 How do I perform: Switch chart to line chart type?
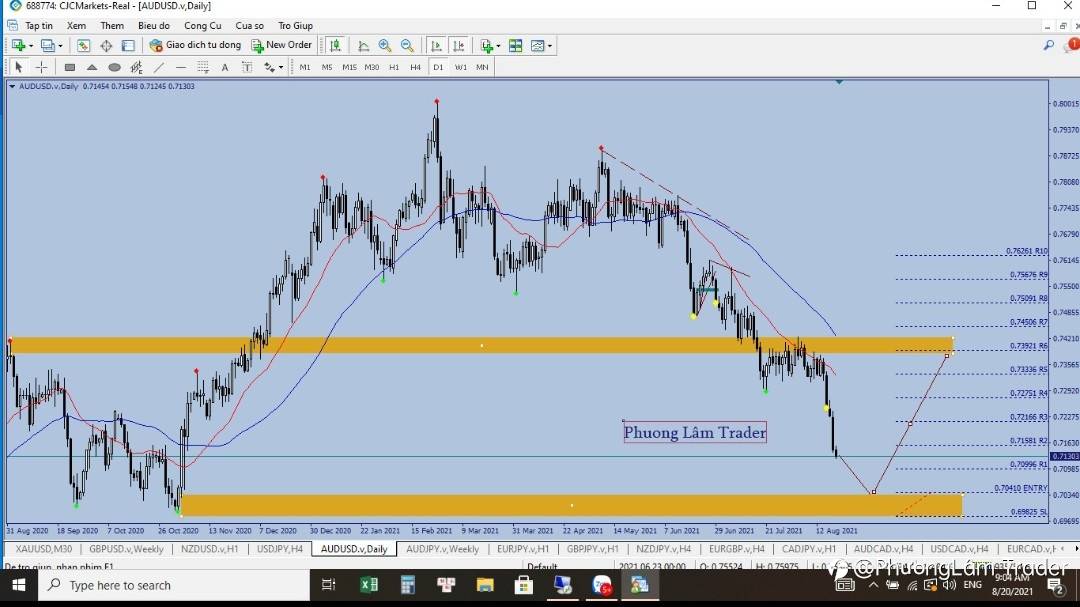pyautogui.click(x=364, y=45)
